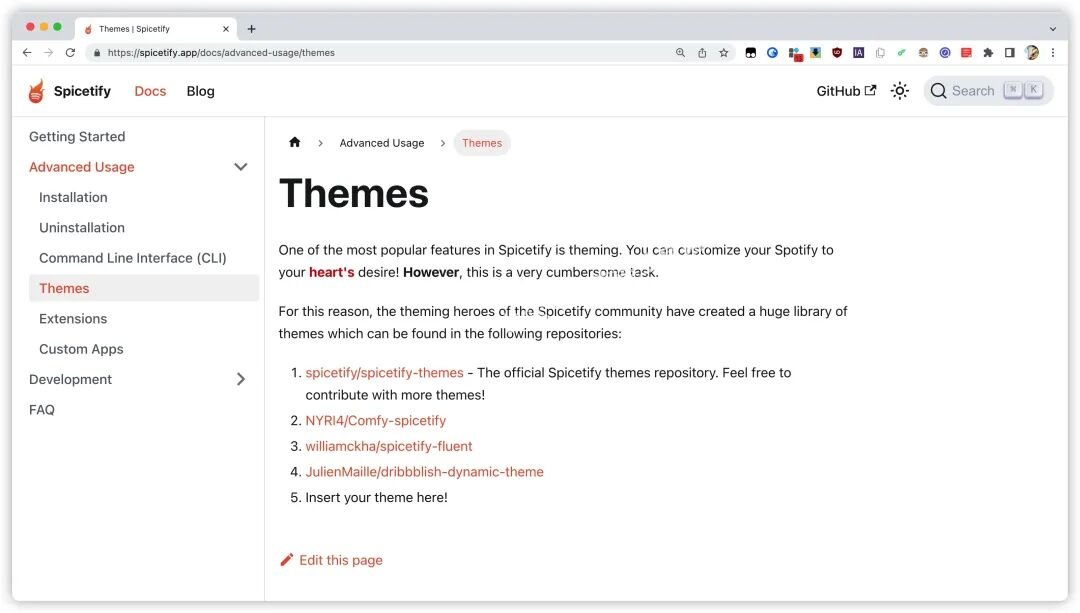Open the Blog navigation item

click(200, 91)
